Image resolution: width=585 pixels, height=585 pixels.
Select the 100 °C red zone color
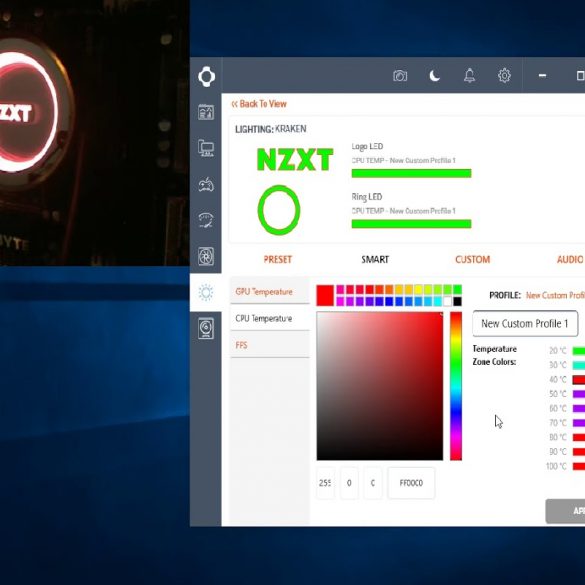[579, 466]
